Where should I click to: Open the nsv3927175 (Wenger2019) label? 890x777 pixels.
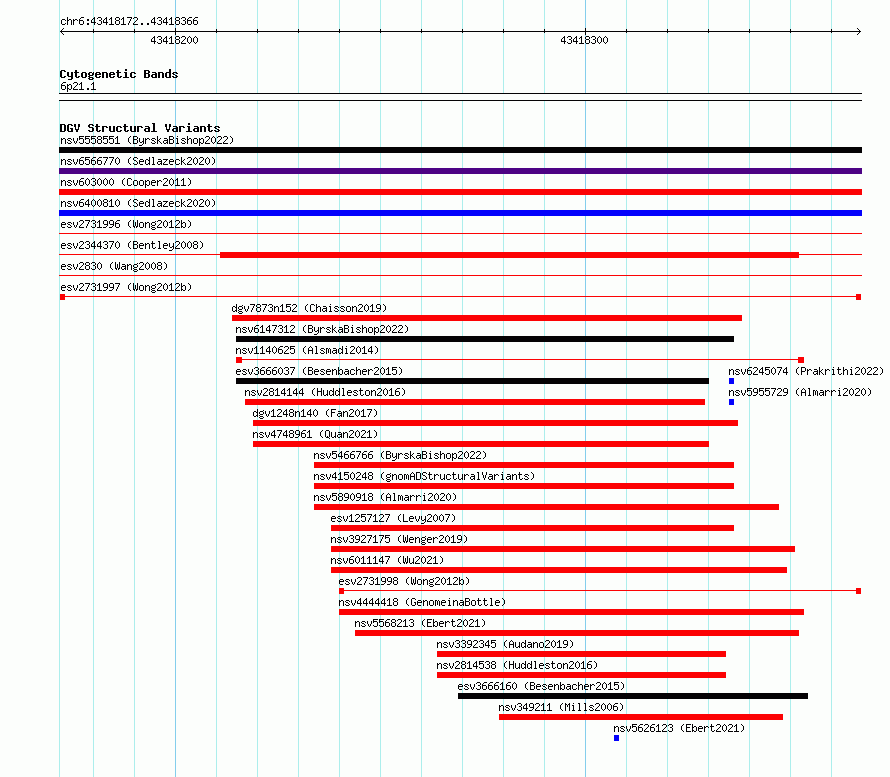pos(399,539)
